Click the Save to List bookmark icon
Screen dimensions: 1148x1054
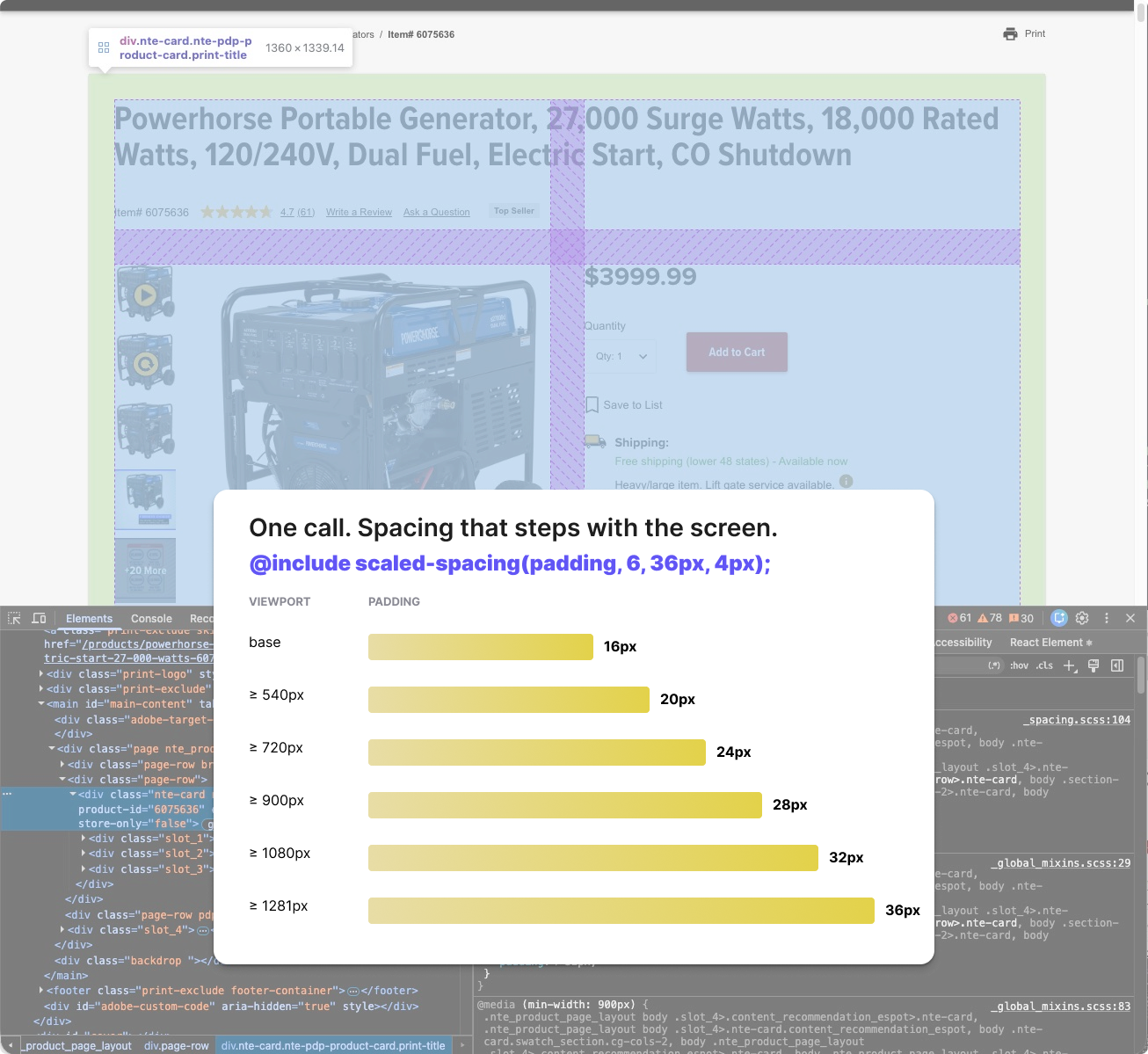pos(592,405)
